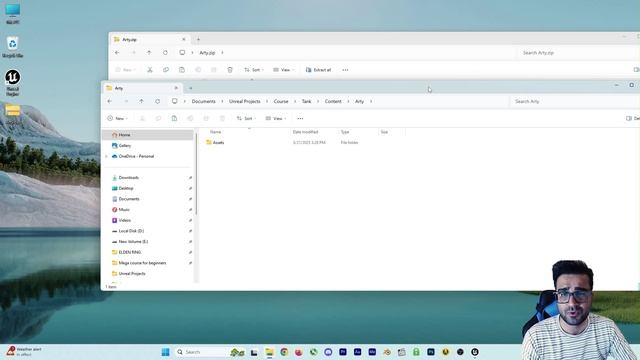Click Paste icon in Arty window toolbar

174,118
